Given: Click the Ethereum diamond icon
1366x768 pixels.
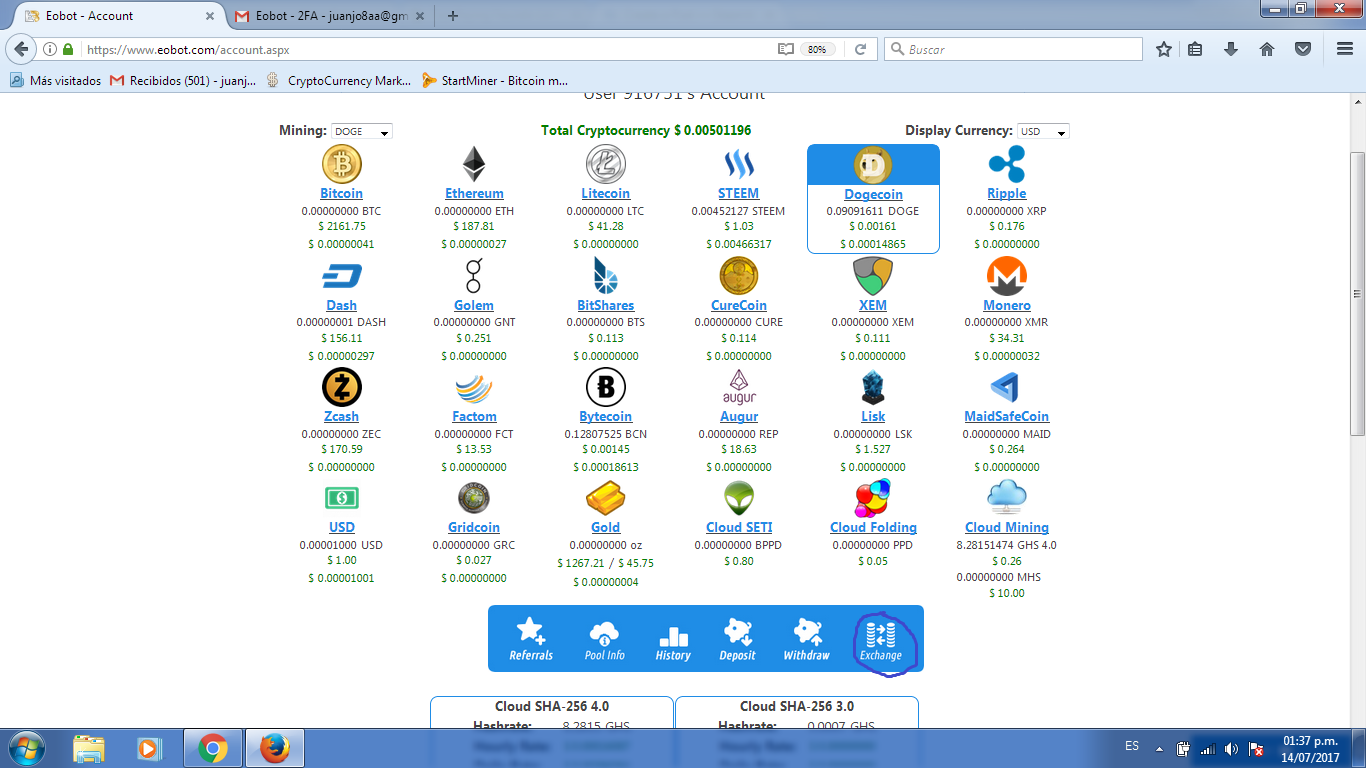Looking at the screenshot, I should tap(474, 165).
